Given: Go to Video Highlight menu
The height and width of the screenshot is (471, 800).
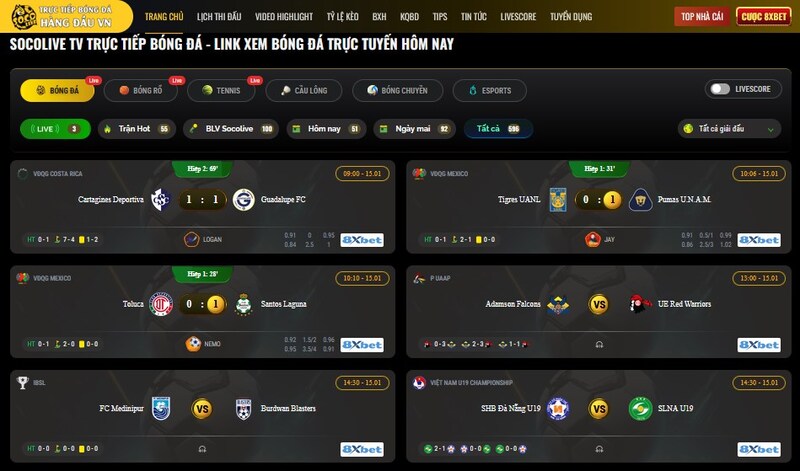Looking at the screenshot, I should click(x=284, y=17).
